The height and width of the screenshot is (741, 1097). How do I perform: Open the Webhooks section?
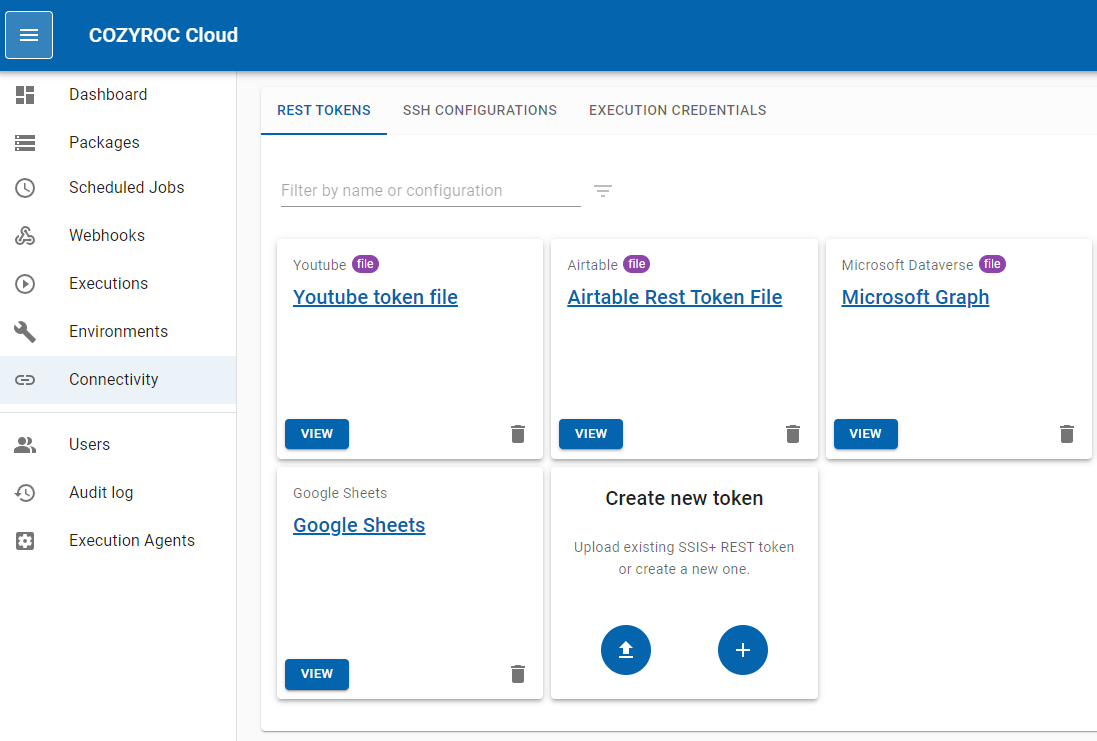(x=106, y=236)
